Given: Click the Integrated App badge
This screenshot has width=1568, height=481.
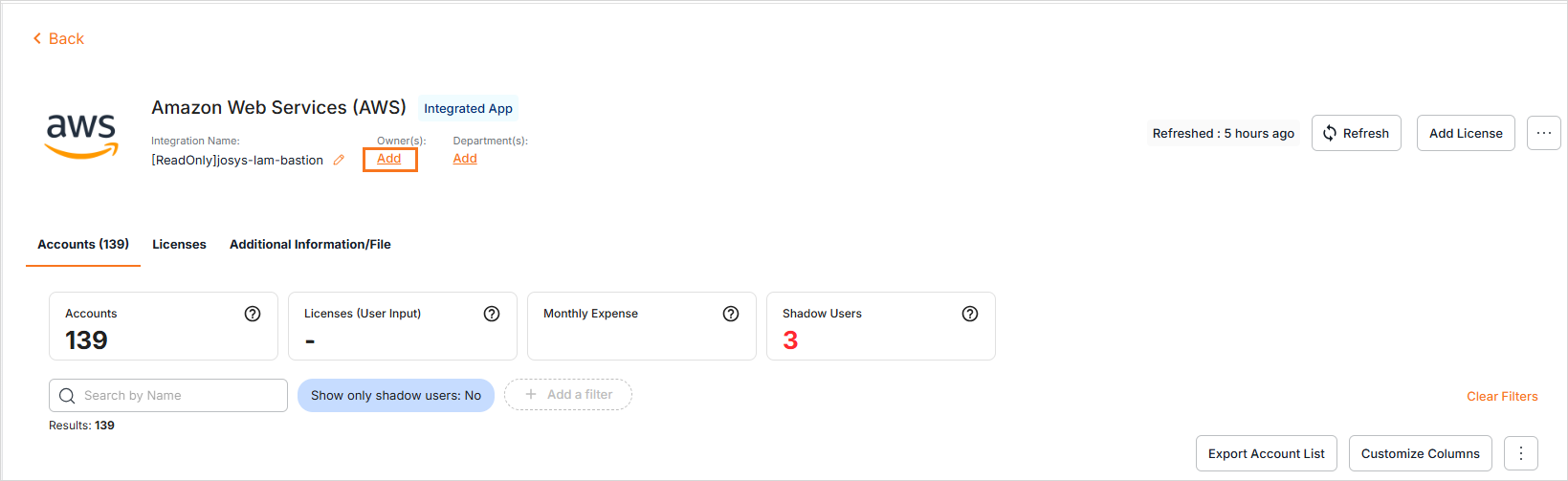Looking at the screenshot, I should click(469, 109).
